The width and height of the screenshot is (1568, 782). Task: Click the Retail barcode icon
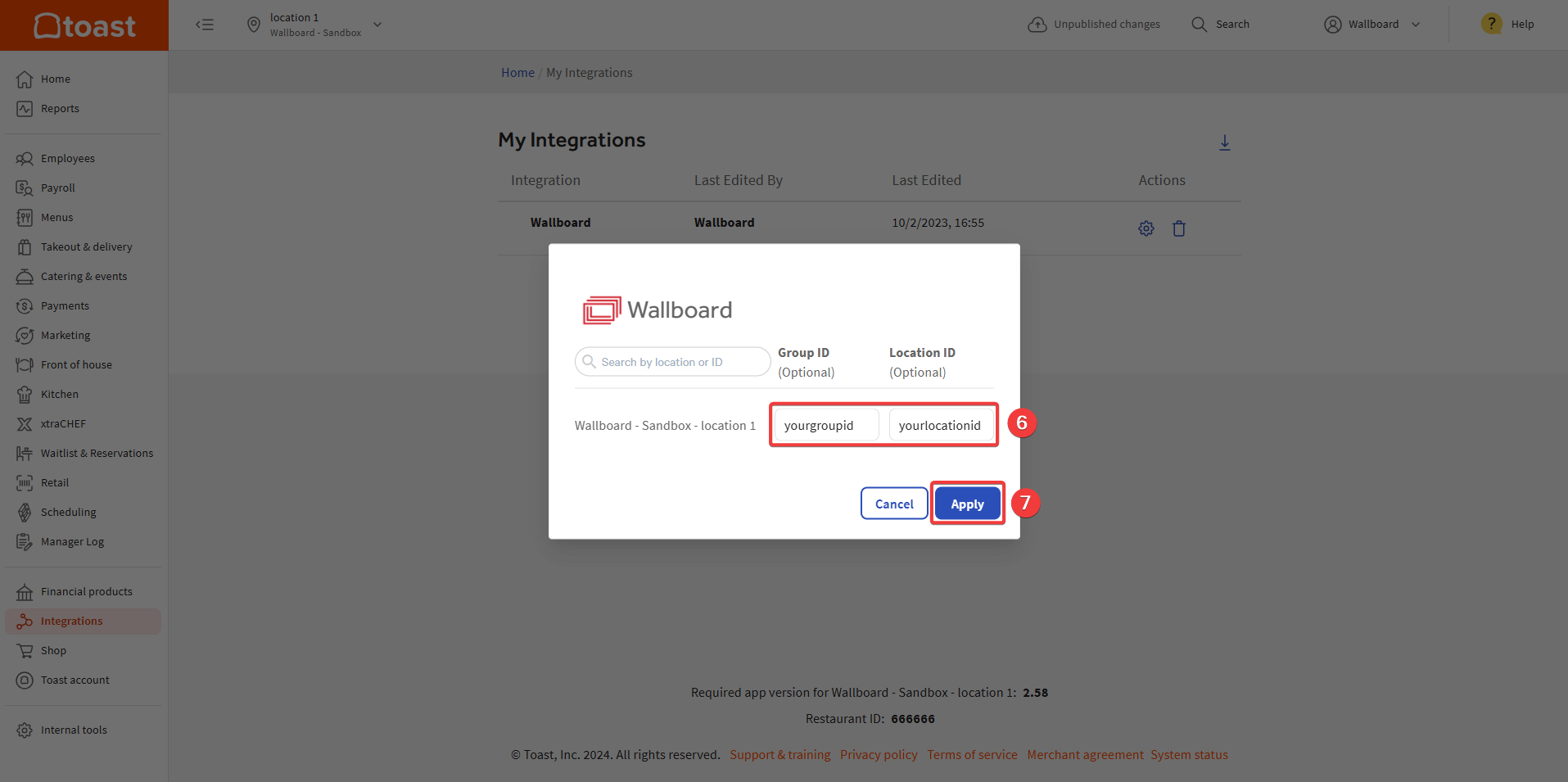(25, 483)
